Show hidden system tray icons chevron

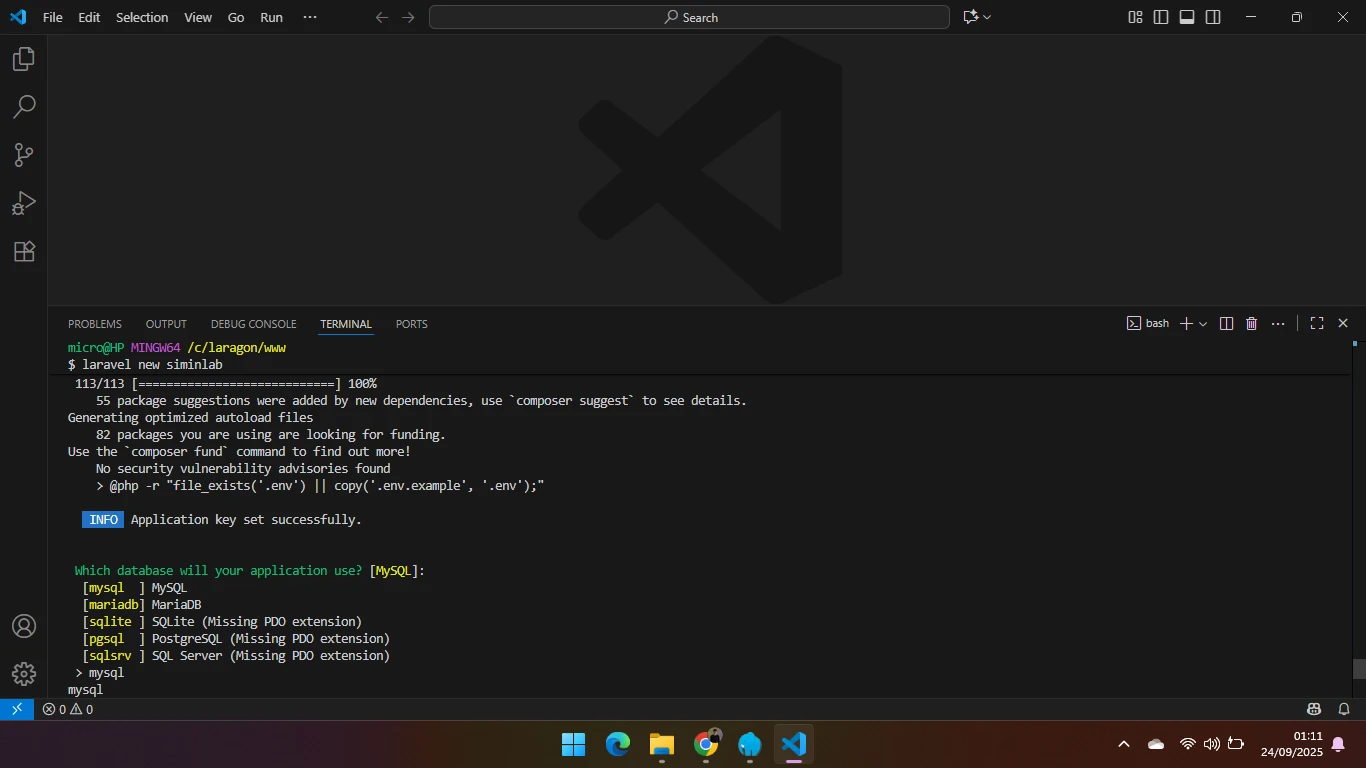click(1123, 744)
